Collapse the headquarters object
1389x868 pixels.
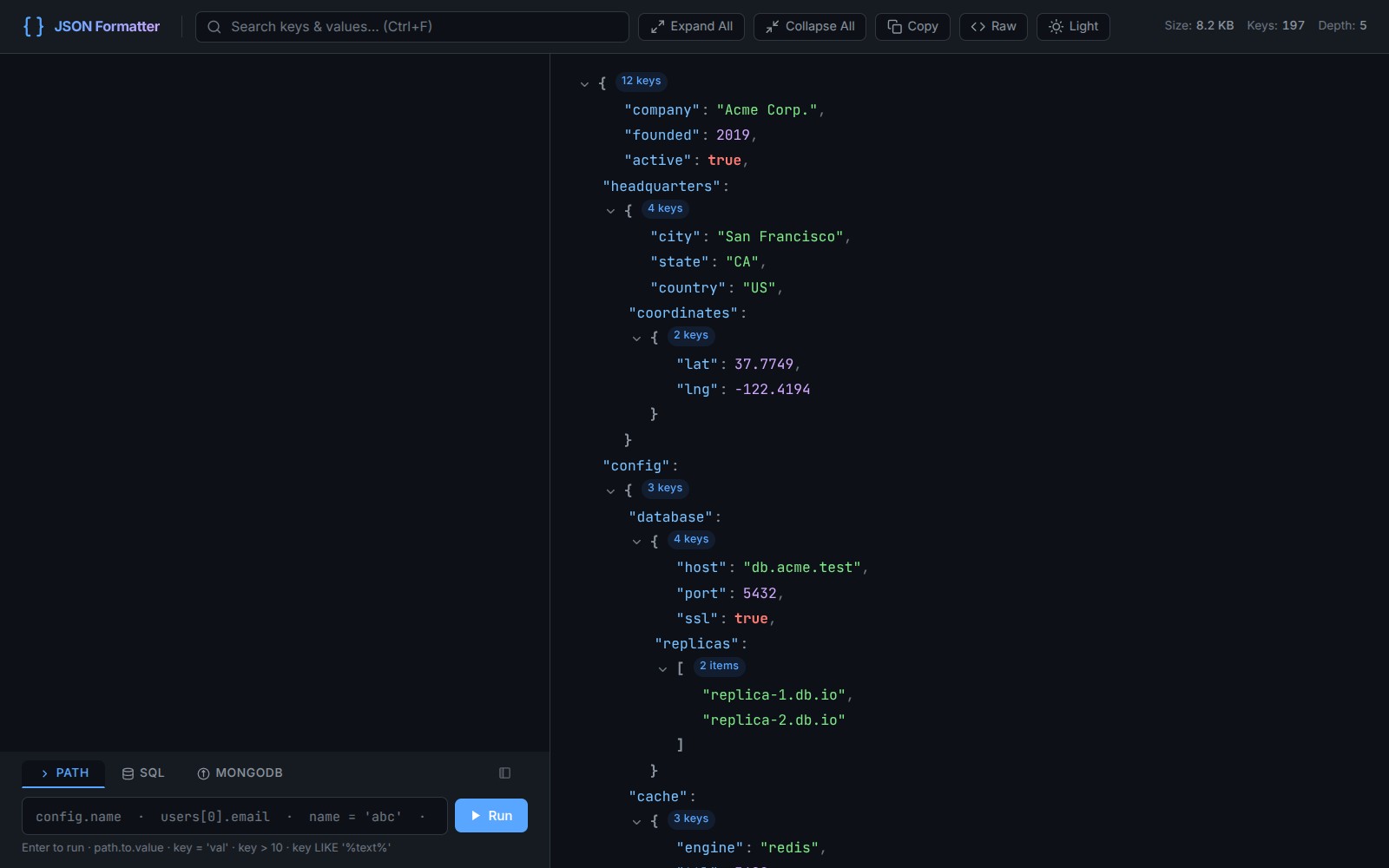point(612,211)
